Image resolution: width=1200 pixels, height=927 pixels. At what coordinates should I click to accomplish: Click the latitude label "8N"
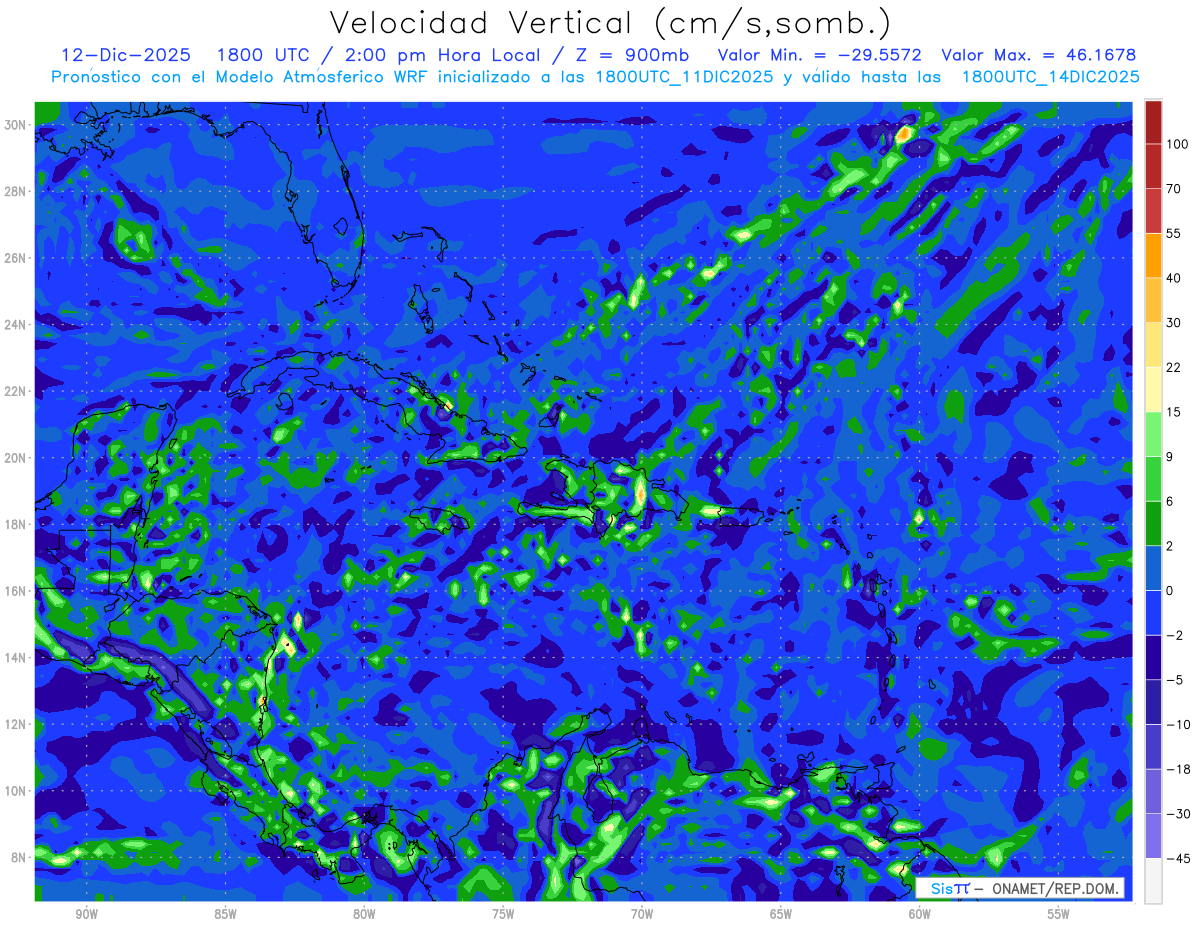tap(19, 858)
